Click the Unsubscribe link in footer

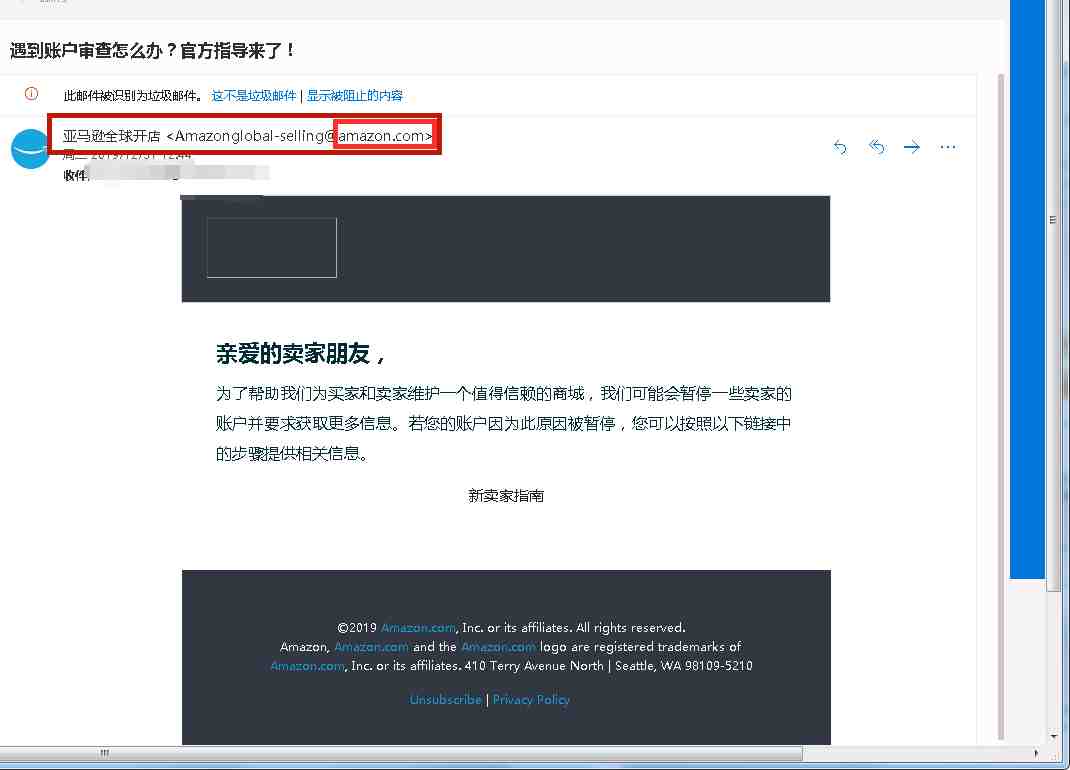(446, 700)
